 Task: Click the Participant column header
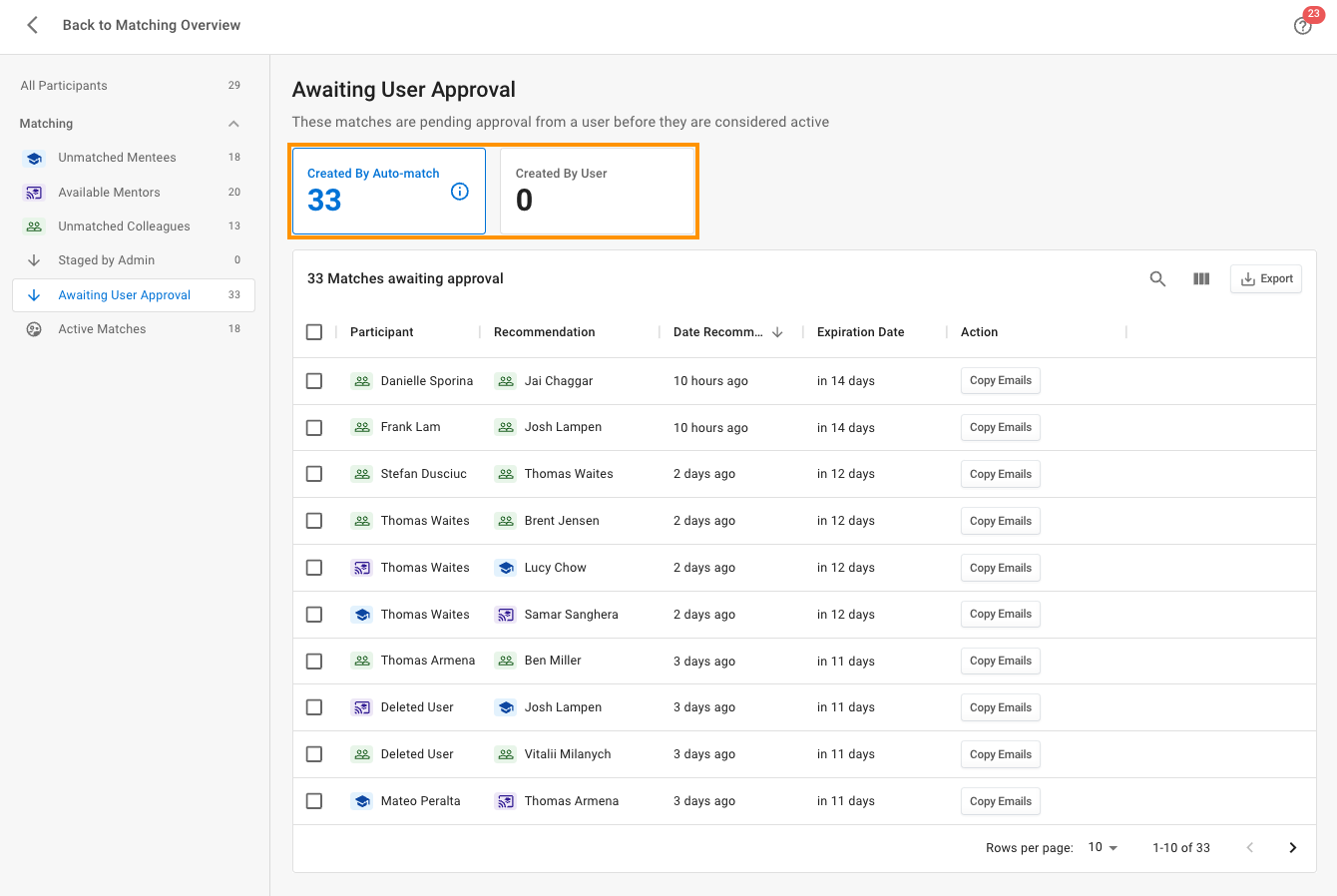[382, 332]
